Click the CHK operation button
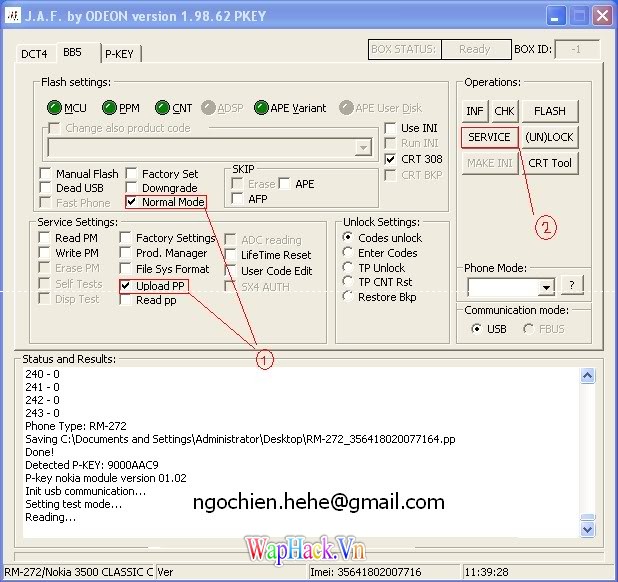 point(504,111)
